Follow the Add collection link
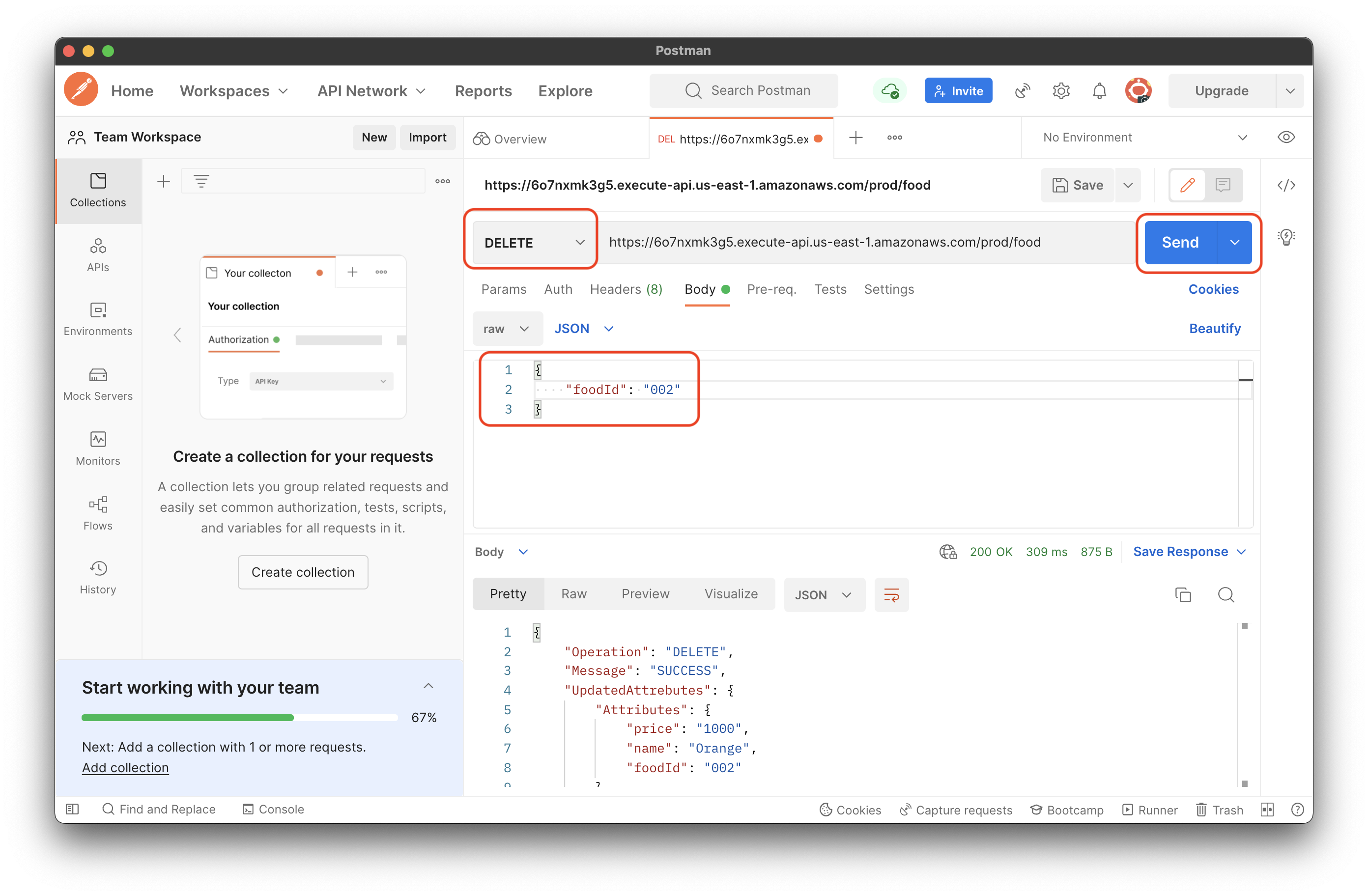This screenshot has width=1368, height=896. pyautogui.click(x=125, y=768)
